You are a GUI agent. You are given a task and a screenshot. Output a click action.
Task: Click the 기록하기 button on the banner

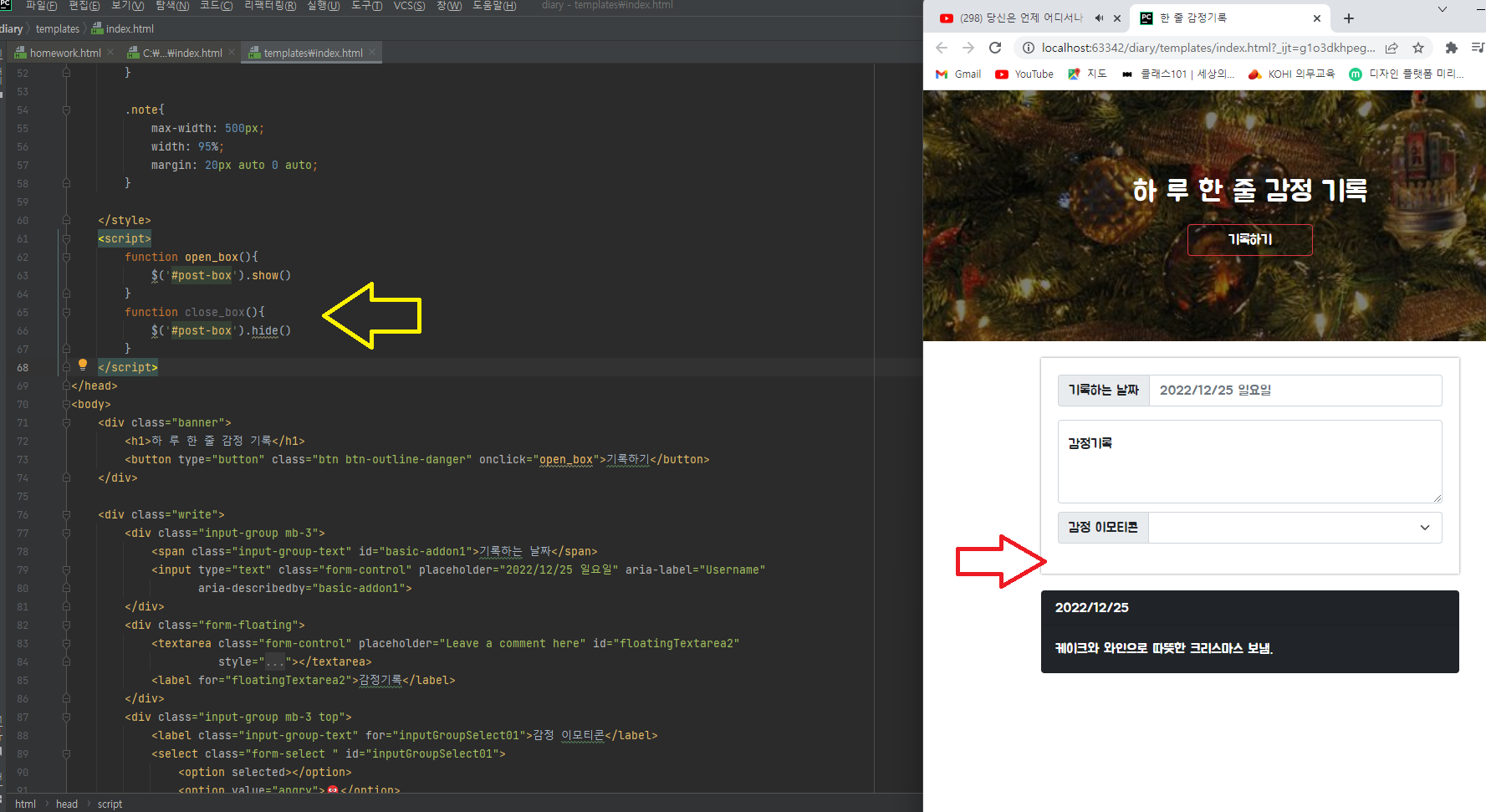(1249, 239)
